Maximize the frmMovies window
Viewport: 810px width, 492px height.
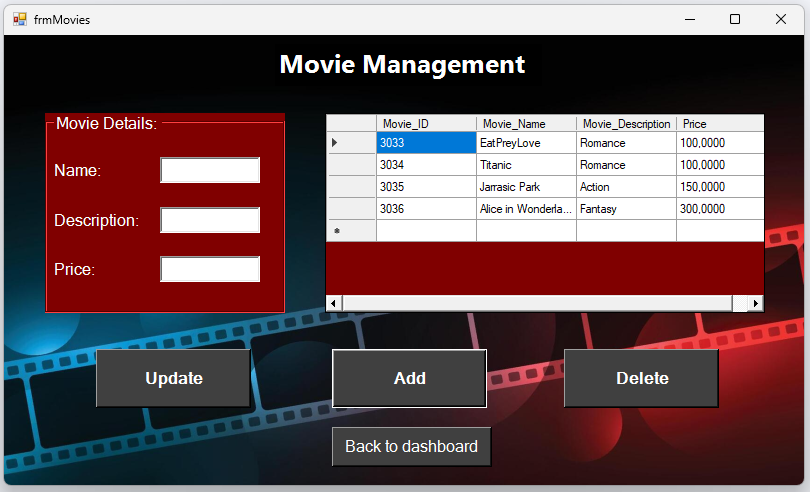[x=735, y=20]
